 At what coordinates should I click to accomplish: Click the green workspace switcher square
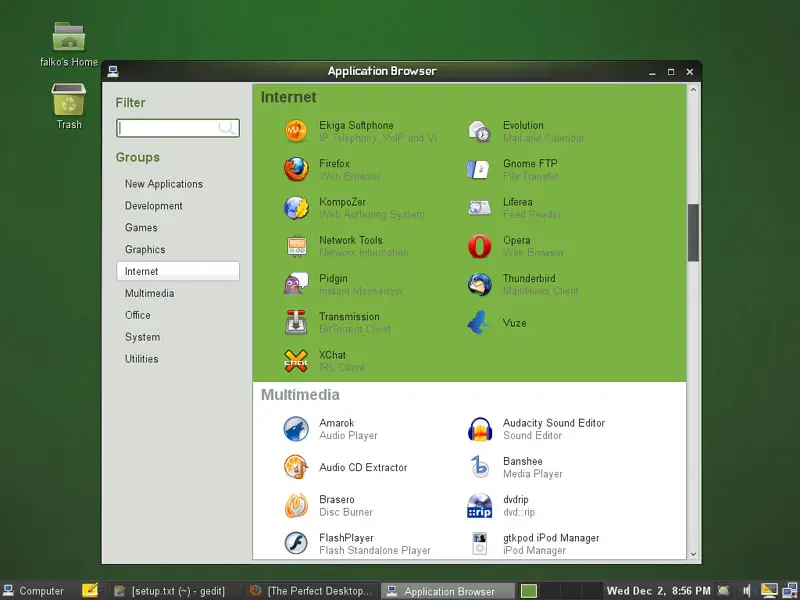point(529,591)
